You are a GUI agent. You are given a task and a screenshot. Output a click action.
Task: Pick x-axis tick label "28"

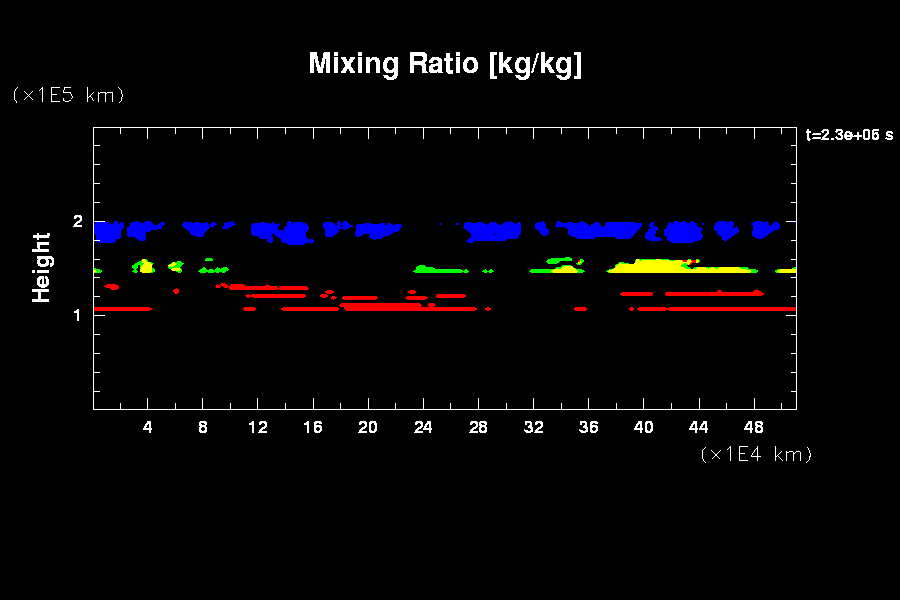[478, 428]
